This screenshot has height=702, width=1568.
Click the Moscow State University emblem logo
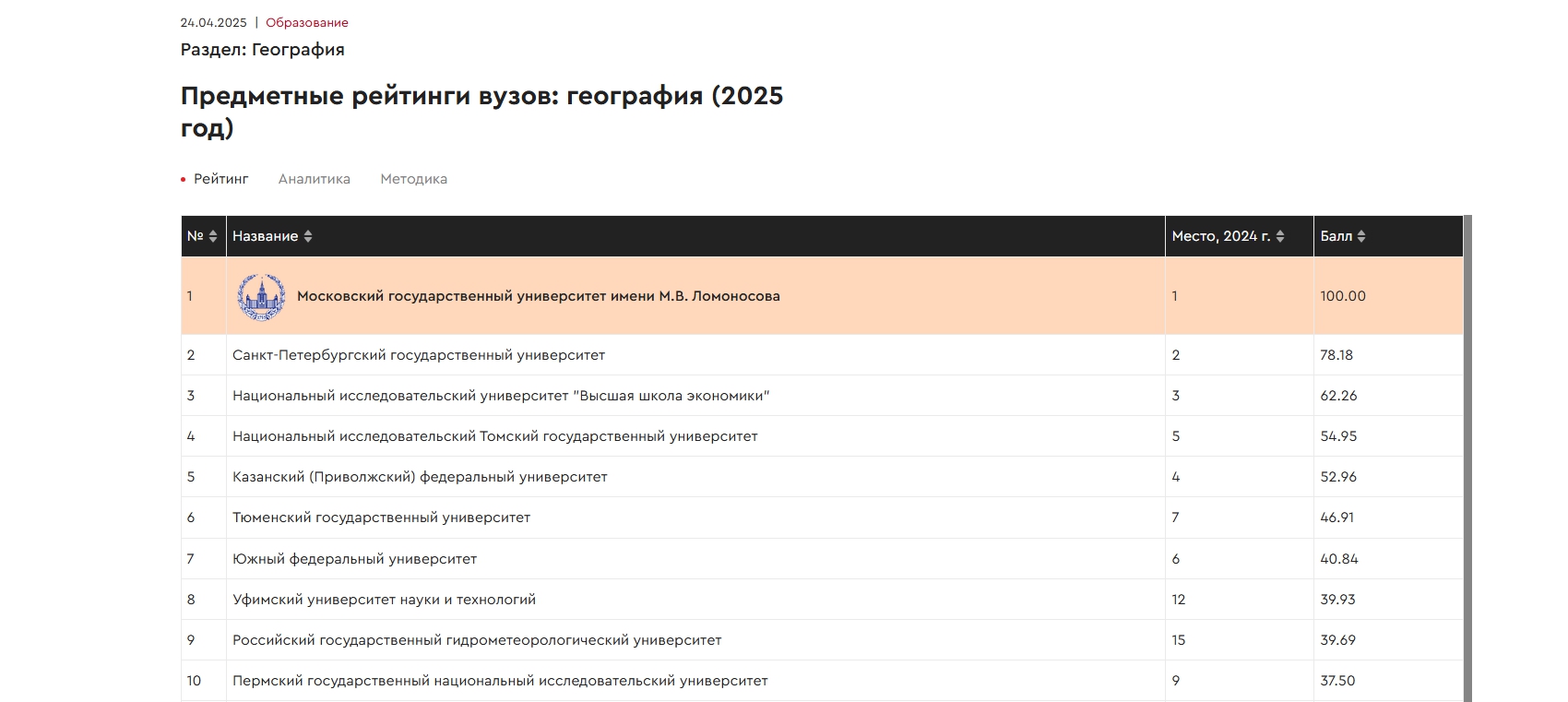(261, 296)
